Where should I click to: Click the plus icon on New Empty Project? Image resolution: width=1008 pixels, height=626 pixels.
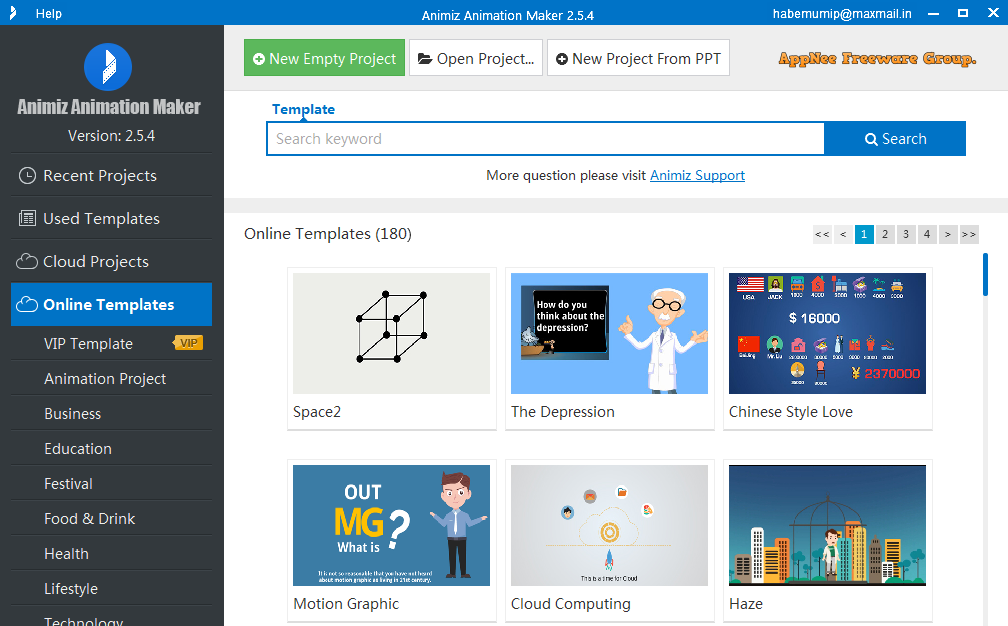259,59
